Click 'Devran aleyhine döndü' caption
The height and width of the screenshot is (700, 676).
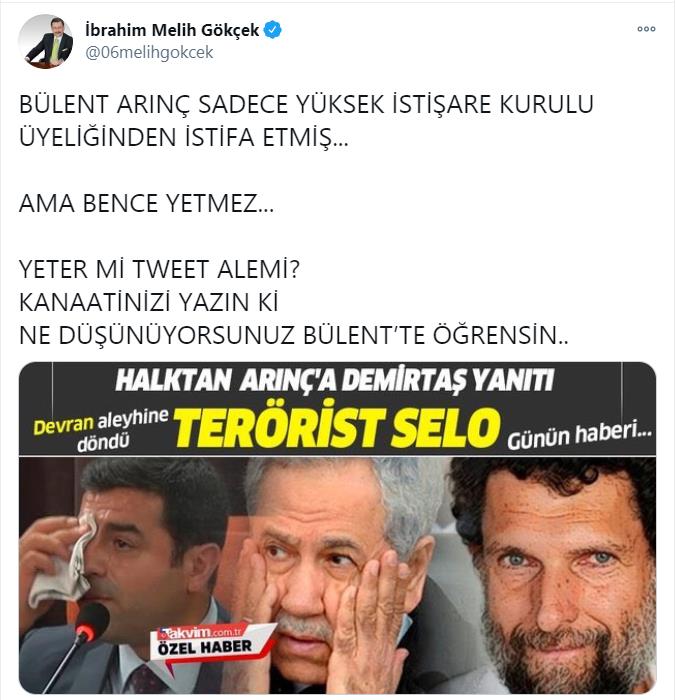pyautogui.click(x=101, y=429)
